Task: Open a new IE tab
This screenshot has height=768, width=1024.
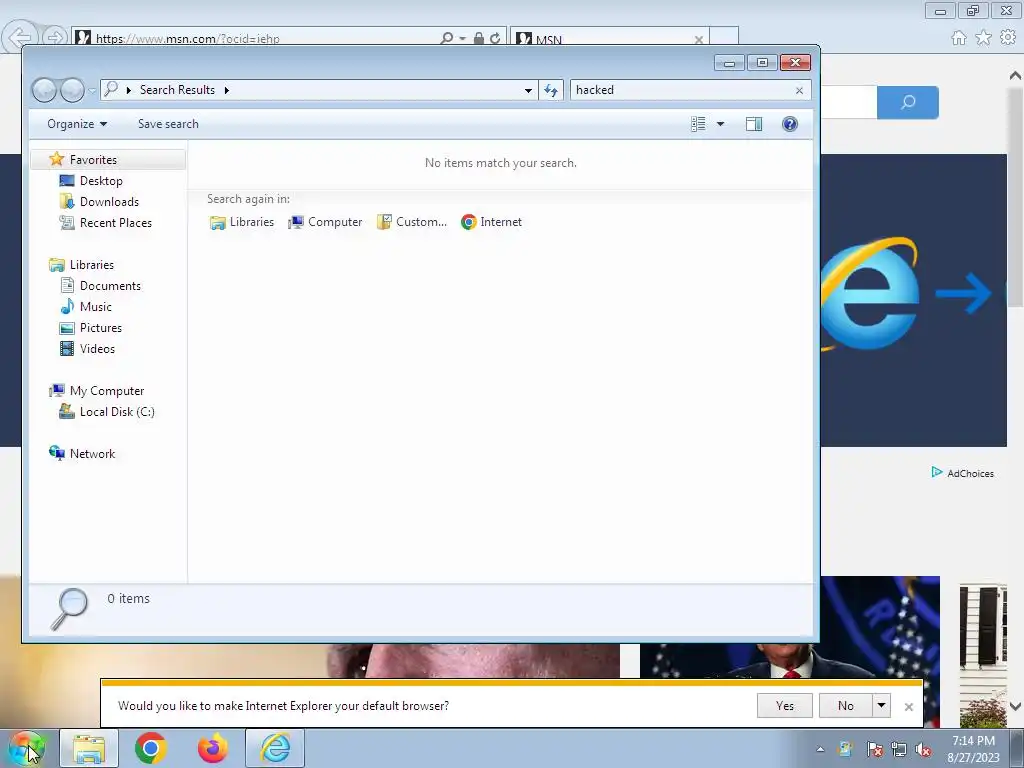Action: (724, 38)
